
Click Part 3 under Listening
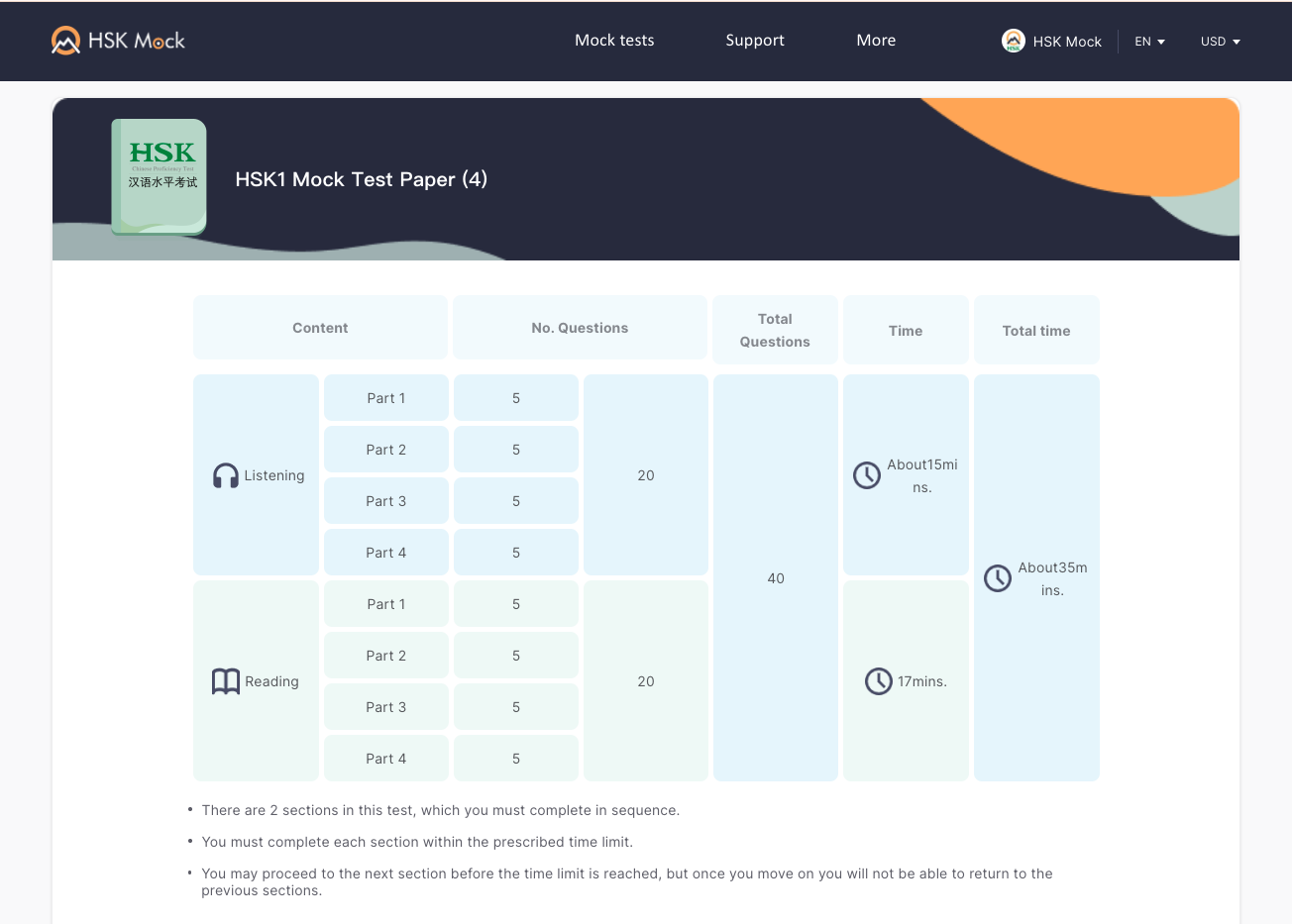386,501
